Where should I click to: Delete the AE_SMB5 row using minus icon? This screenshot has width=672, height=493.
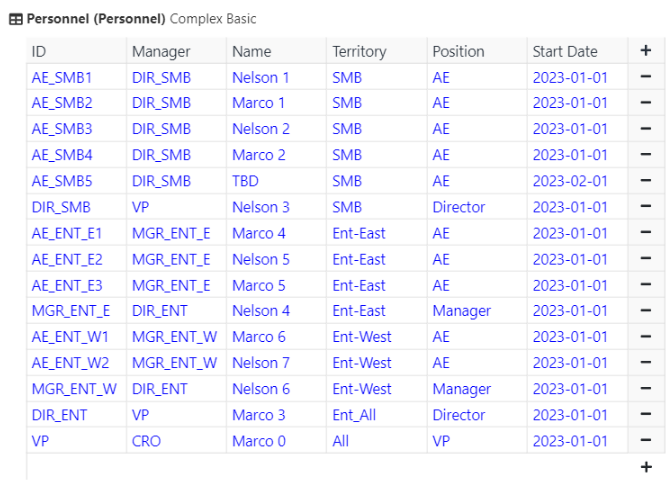(646, 180)
